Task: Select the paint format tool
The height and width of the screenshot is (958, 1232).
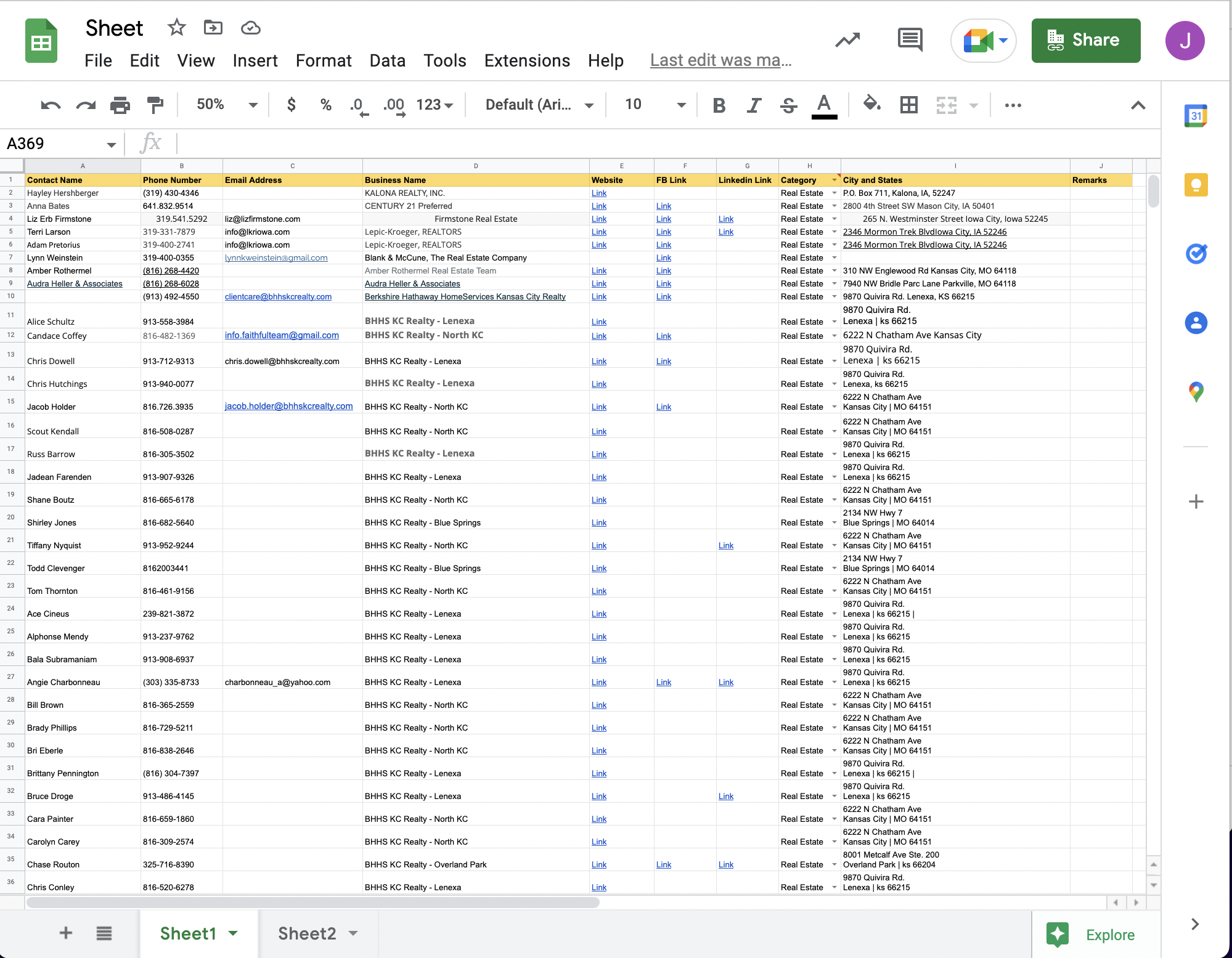Action: [x=155, y=105]
